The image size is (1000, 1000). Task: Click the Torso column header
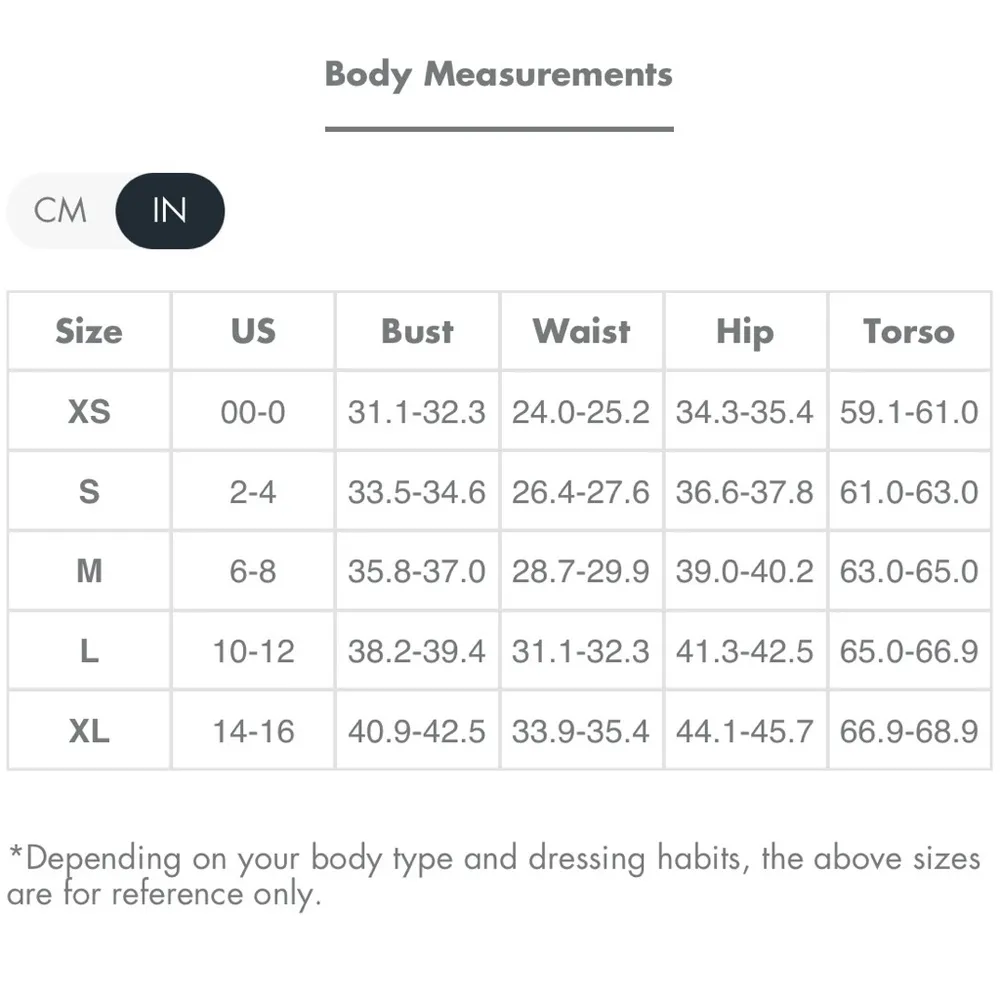click(x=909, y=331)
